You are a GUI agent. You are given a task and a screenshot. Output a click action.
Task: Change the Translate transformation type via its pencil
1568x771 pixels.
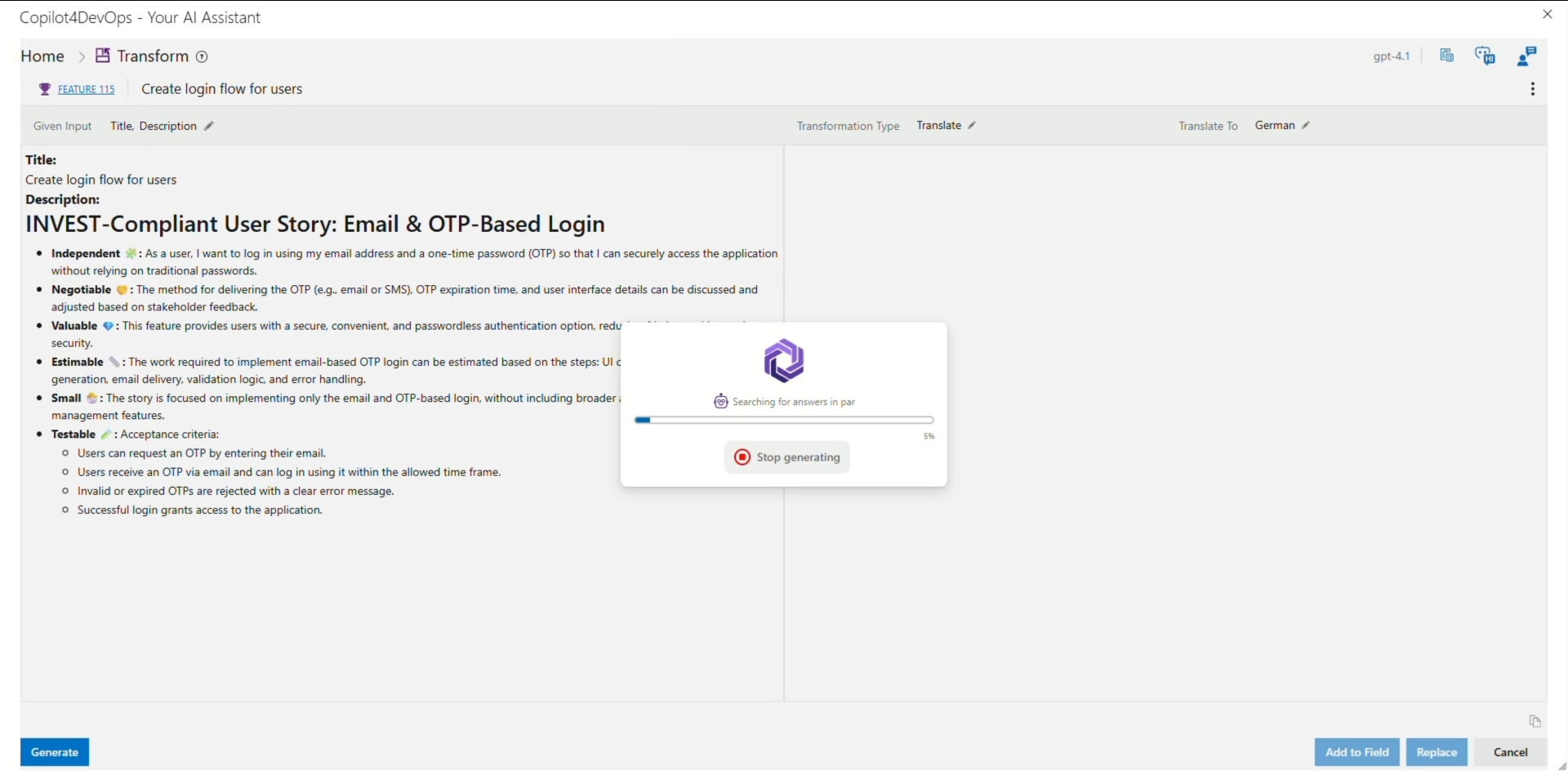pos(973,125)
